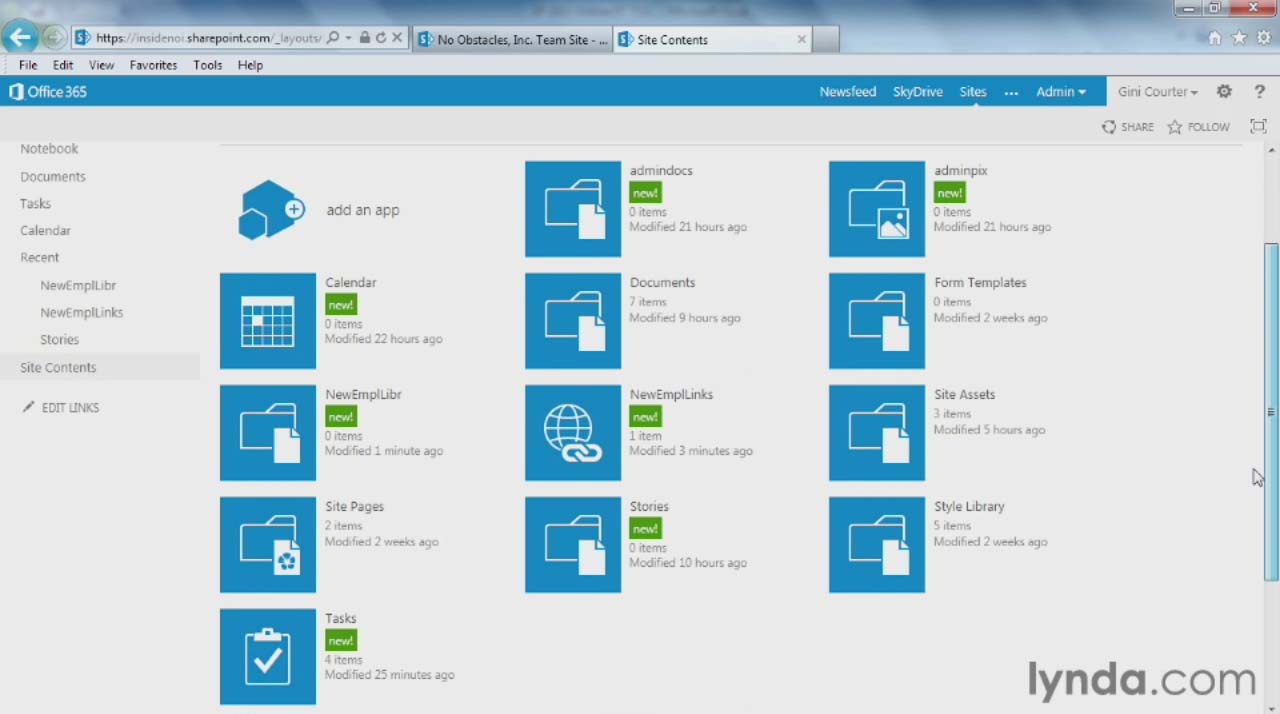Toggle focus on content mode icon
This screenshot has height=714, width=1280.
[1258, 126]
